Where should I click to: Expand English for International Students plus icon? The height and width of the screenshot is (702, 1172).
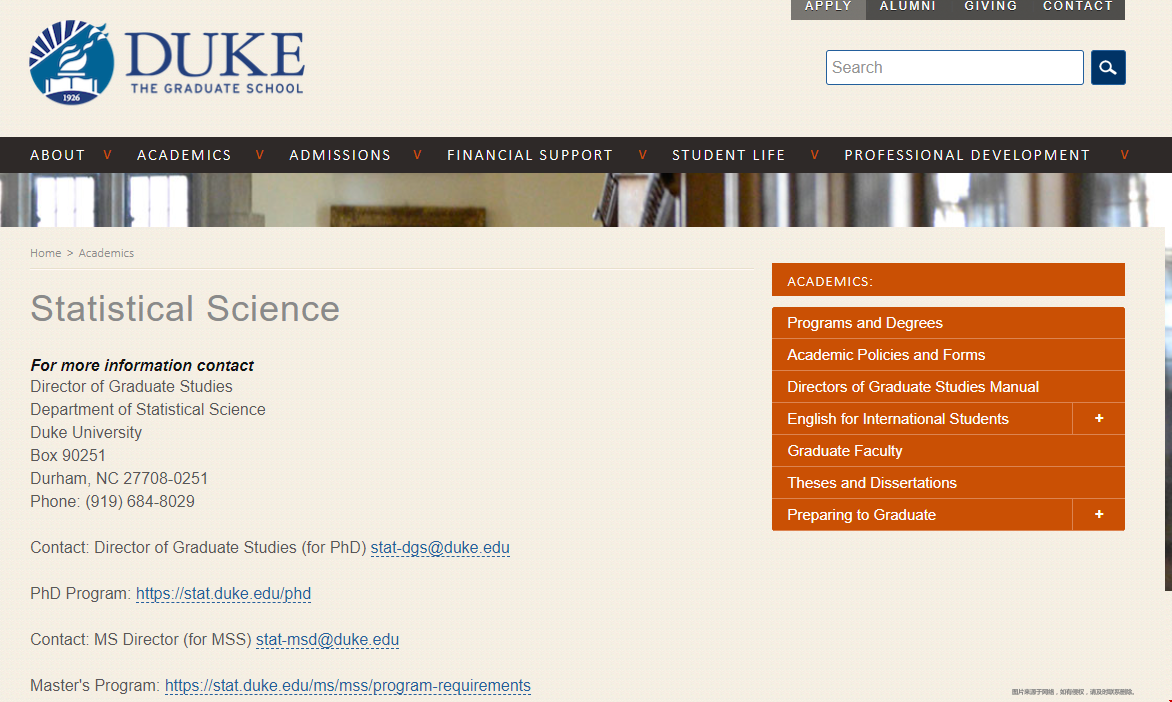pyautogui.click(x=1098, y=418)
